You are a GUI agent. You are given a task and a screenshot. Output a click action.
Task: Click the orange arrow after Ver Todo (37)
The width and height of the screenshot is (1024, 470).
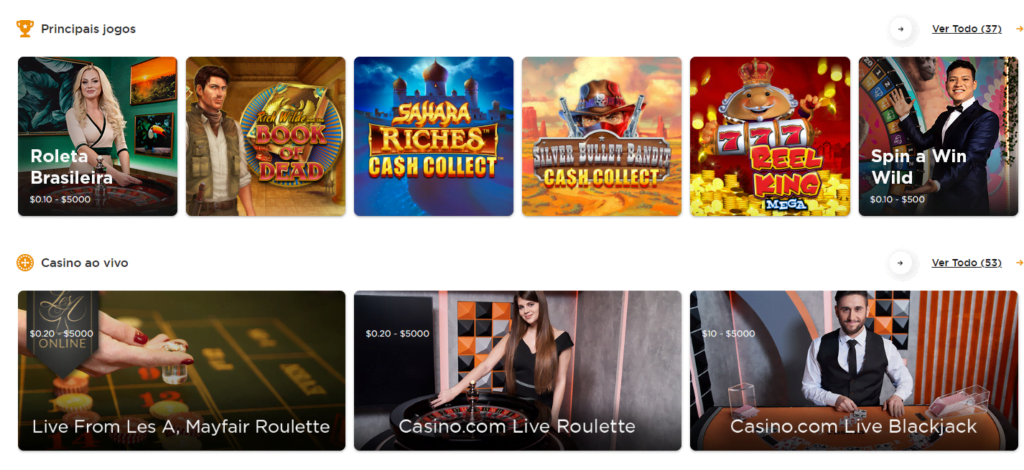pos(1019,29)
